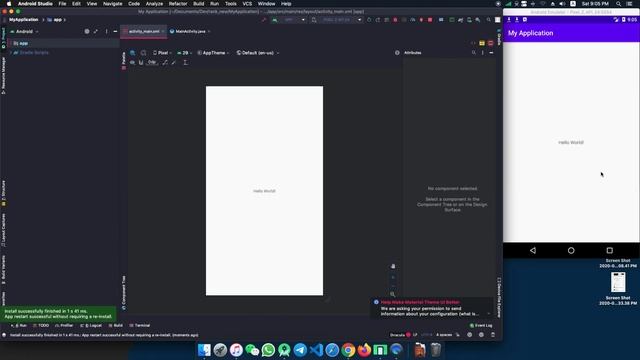640x360 pixels.
Task: Open the Logcat tool window tab
Action: pos(91,326)
